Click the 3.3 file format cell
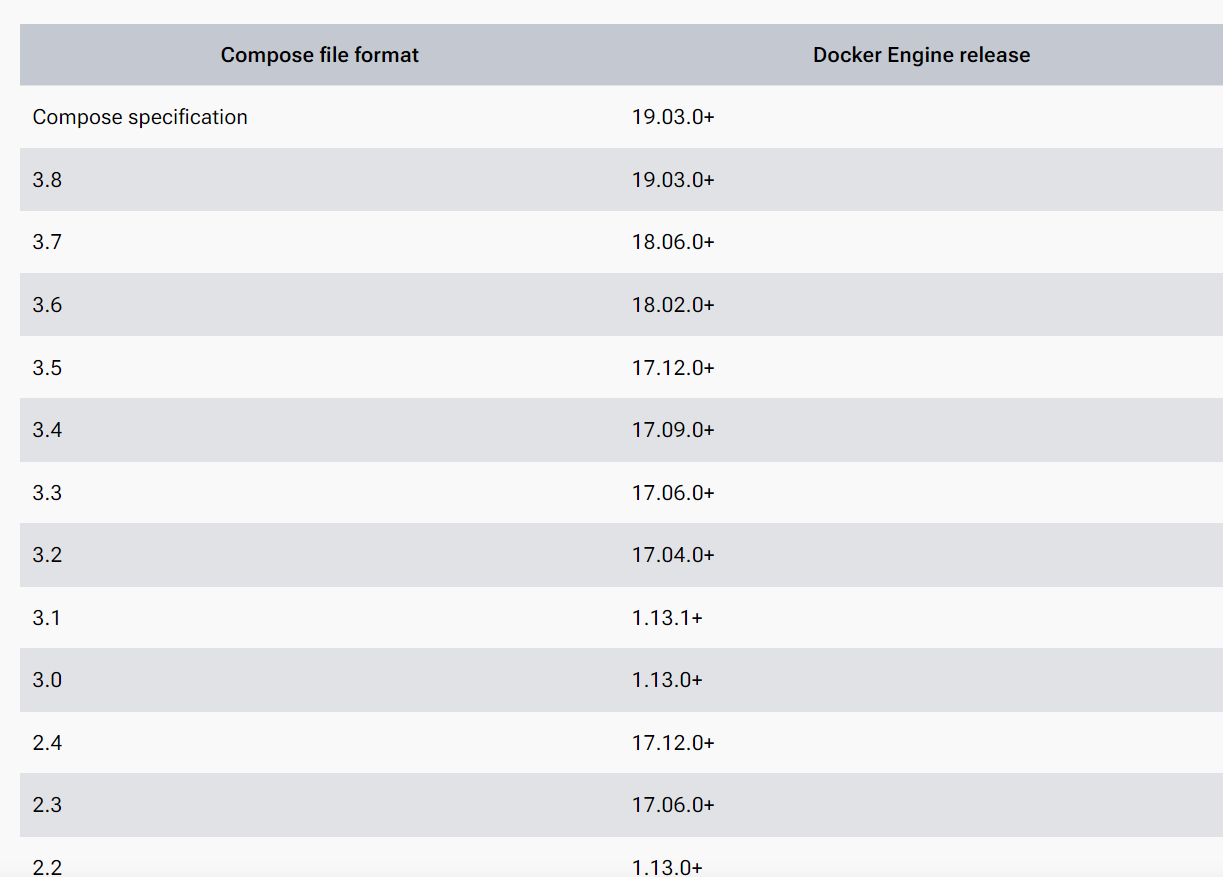The width and height of the screenshot is (1223, 877). point(320,492)
